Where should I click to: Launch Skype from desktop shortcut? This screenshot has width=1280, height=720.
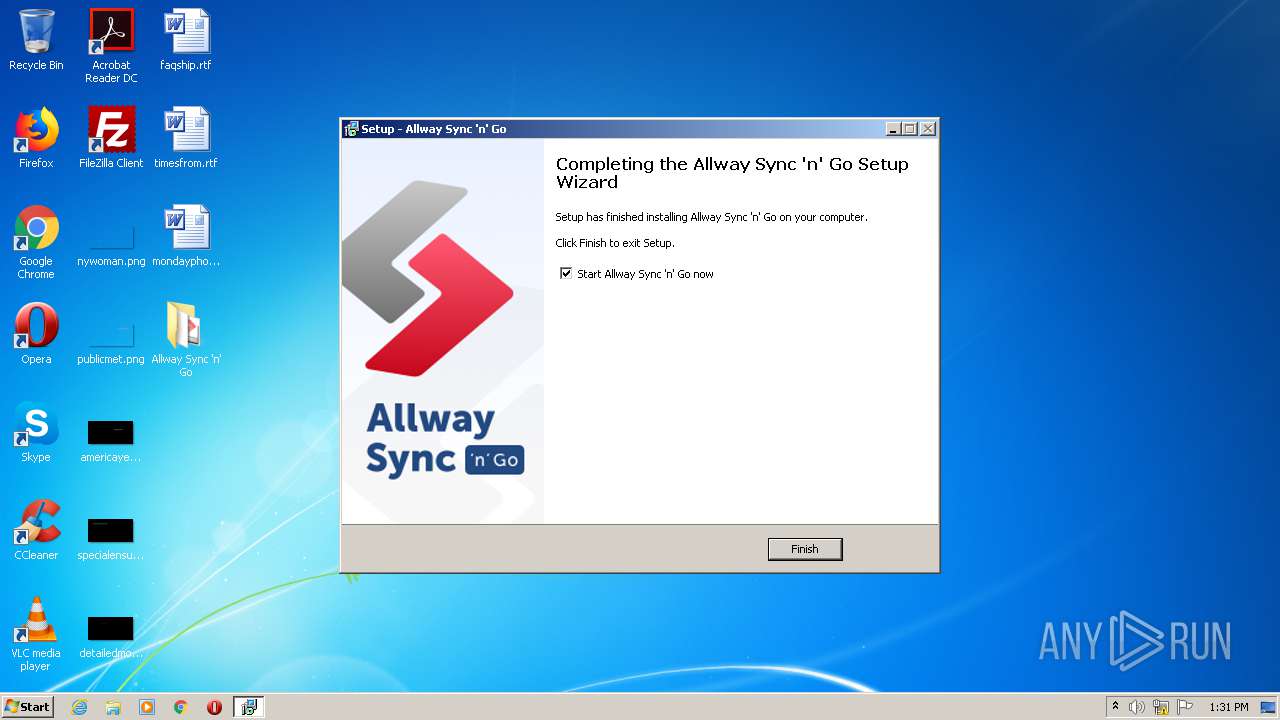(36, 432)
